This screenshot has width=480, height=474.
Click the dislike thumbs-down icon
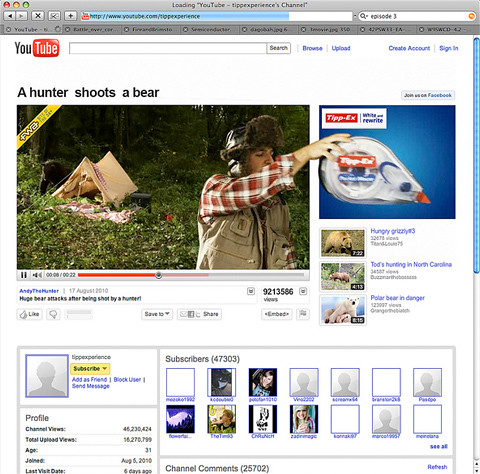click(53, 314)
